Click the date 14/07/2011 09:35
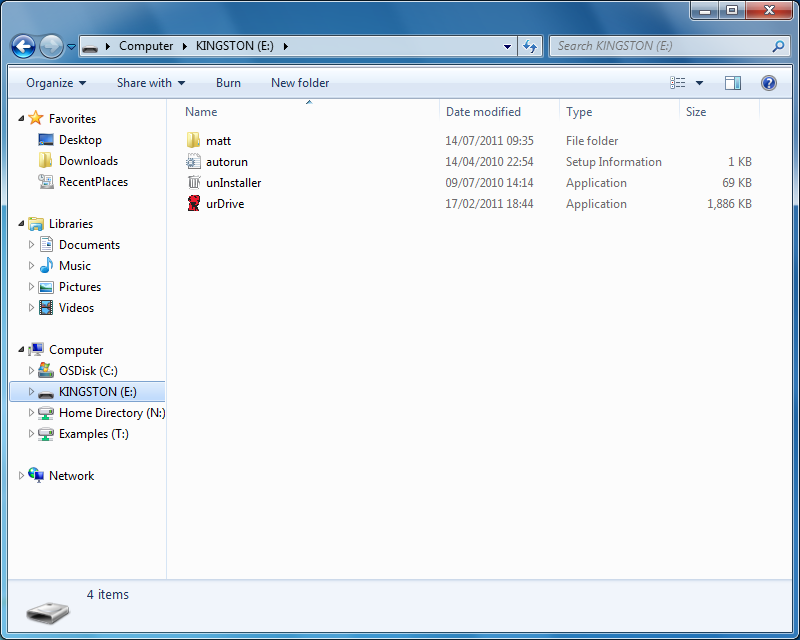800x640 pixels. (489, 141)
